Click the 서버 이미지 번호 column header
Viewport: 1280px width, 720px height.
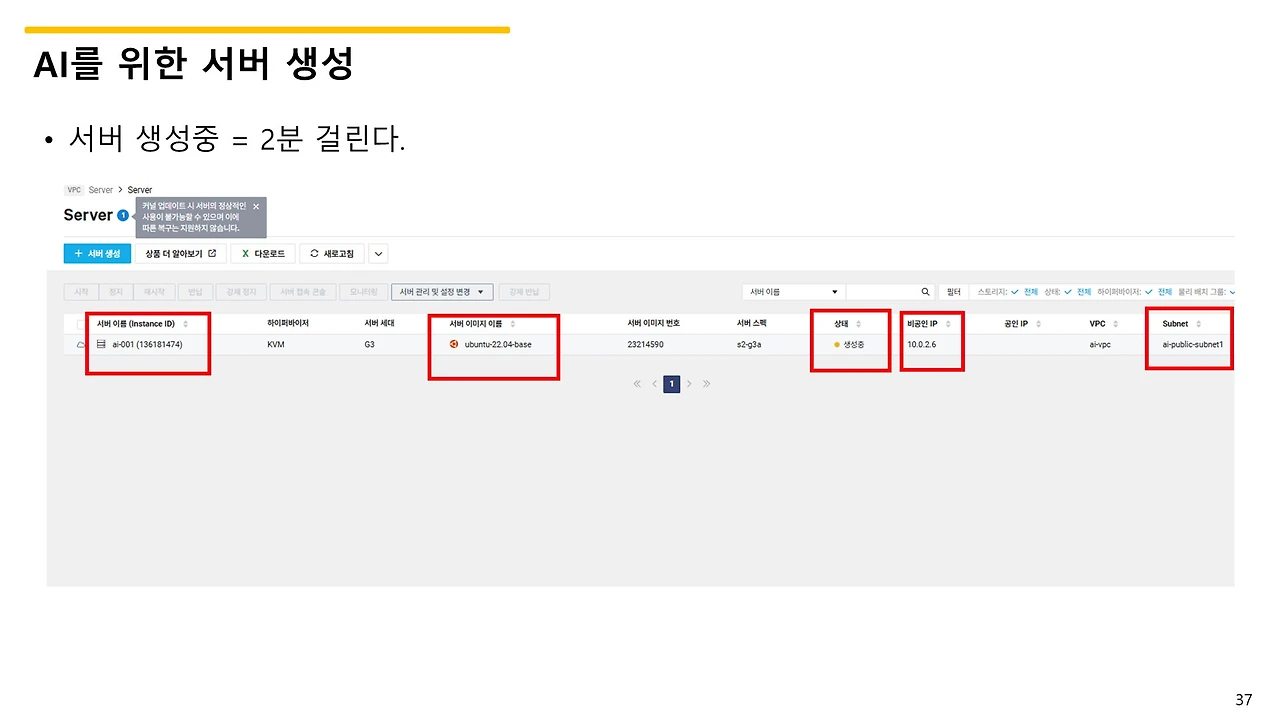tap(654, 324)
